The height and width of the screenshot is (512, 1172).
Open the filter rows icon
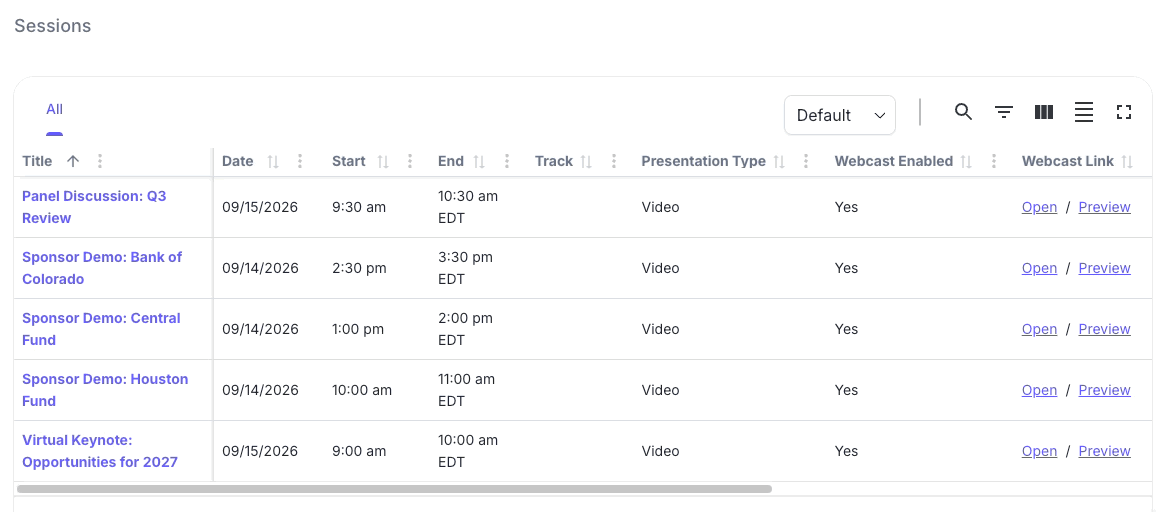coord(1004,112)
